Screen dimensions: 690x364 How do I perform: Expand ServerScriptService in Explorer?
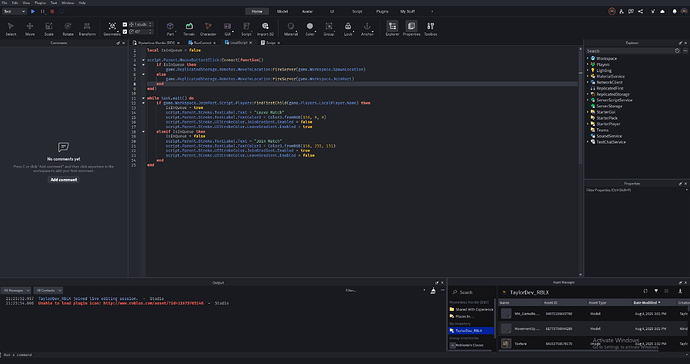[x=587, y=100]
